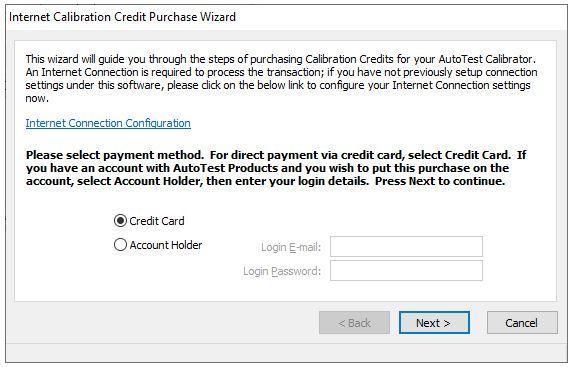572x367 pixels.
Task: Click the Next > button
Action: [x=434, y=323]
